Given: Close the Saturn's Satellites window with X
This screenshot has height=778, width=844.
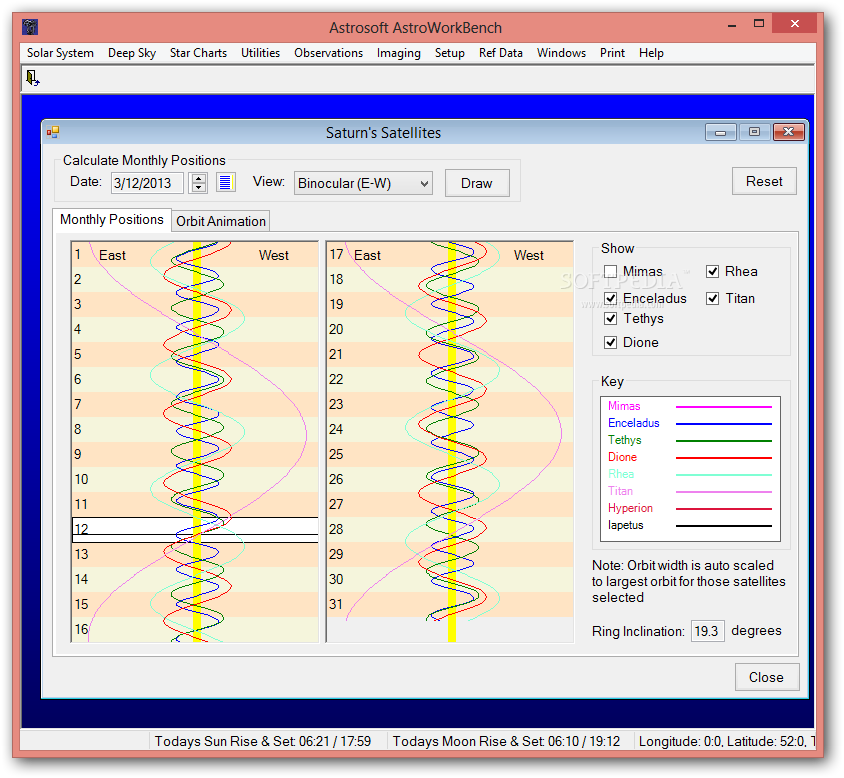Looking at the screenshot, I should 789,132.
